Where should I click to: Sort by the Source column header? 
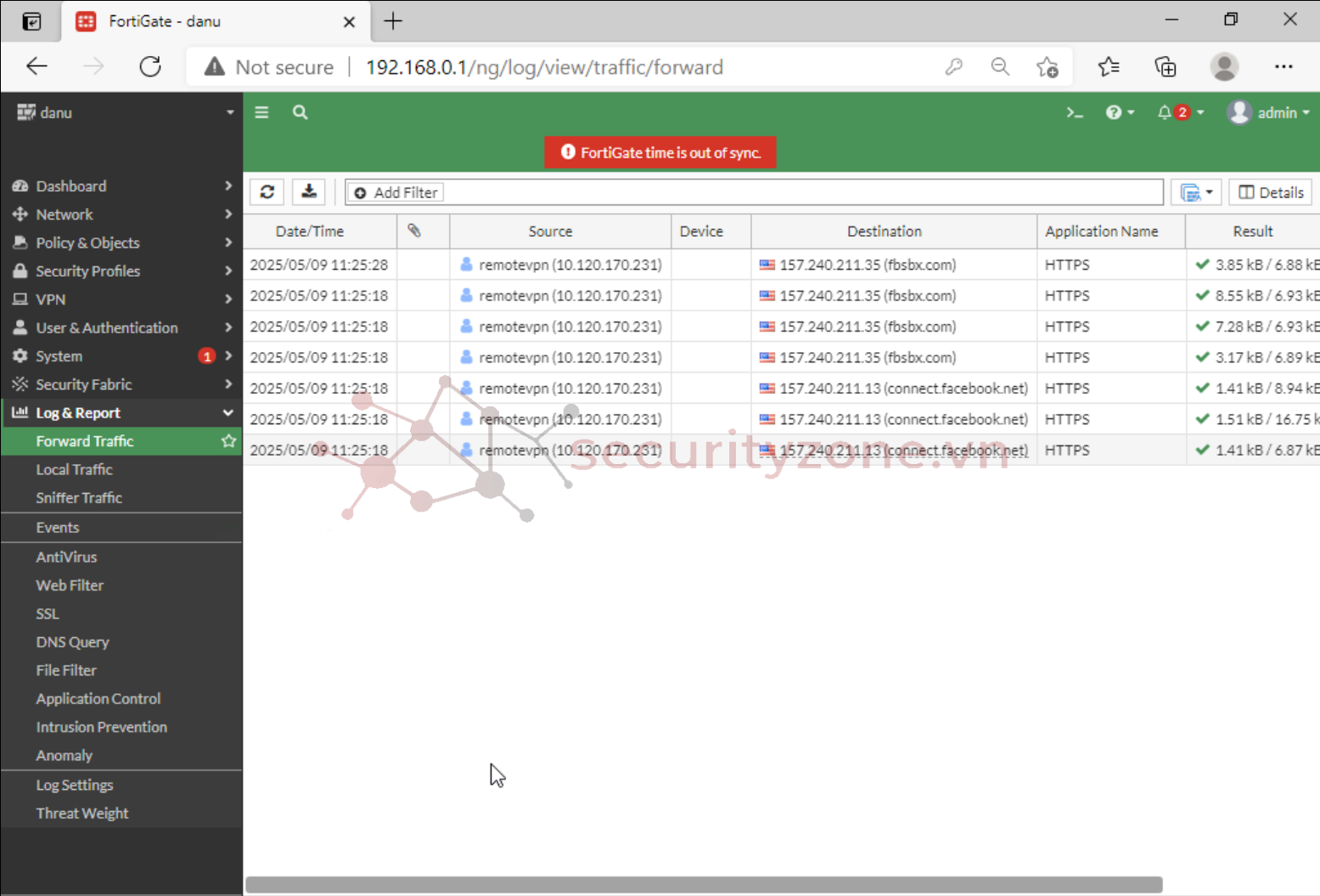(x=560, y=231)
